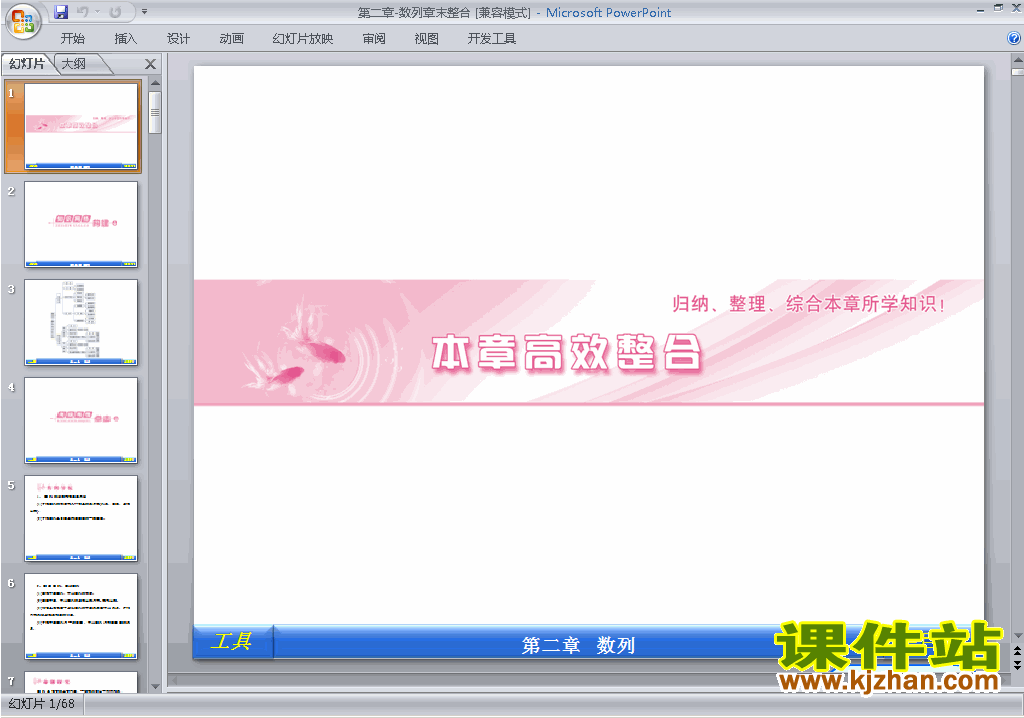This screenshot has height=718, width=1024.
Task: Go to the 动画 ribbon tab
Action: coord(231,39)
